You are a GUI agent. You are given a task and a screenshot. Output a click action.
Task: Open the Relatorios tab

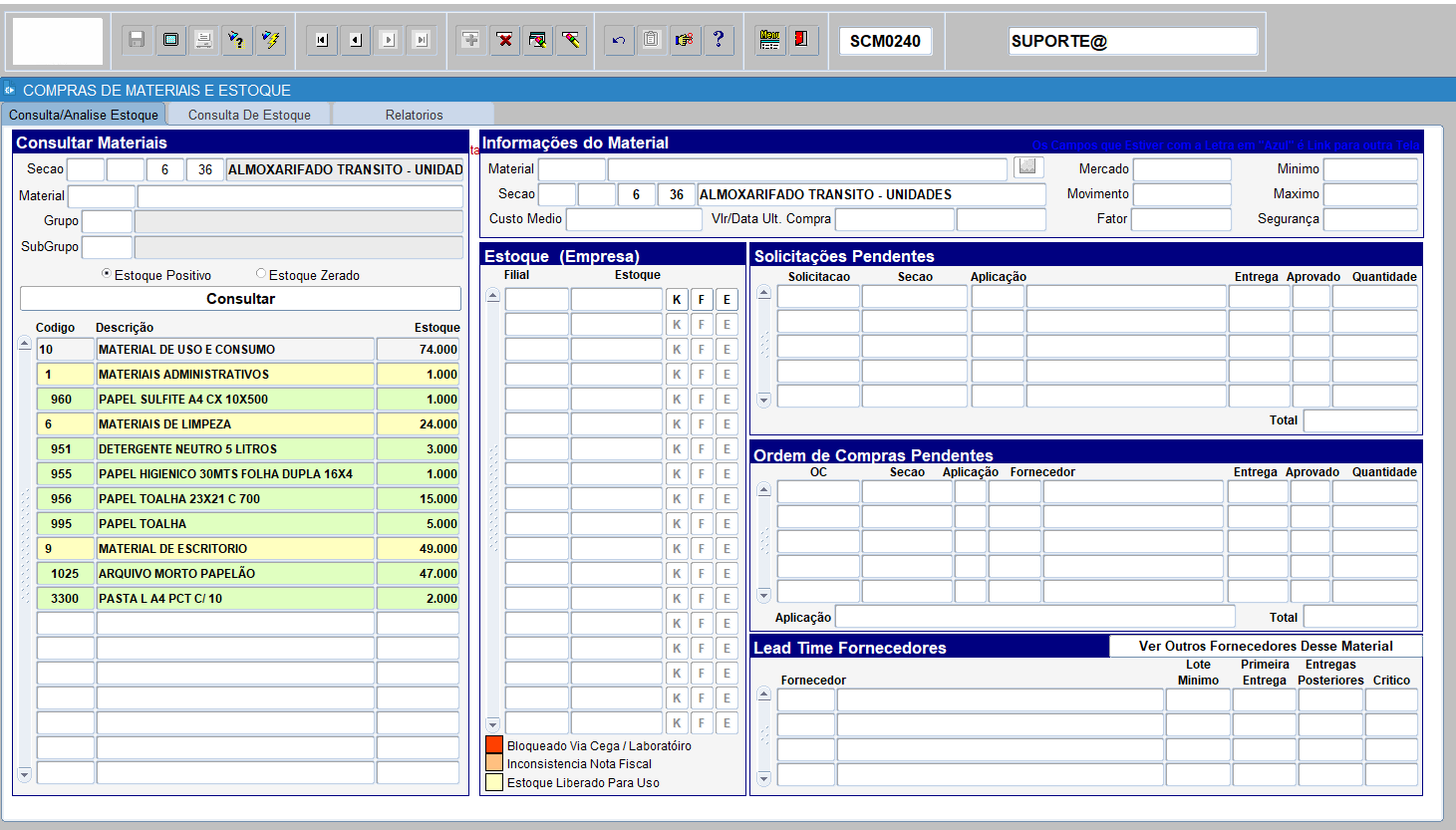pyautogui.click(x=414, y=115)
